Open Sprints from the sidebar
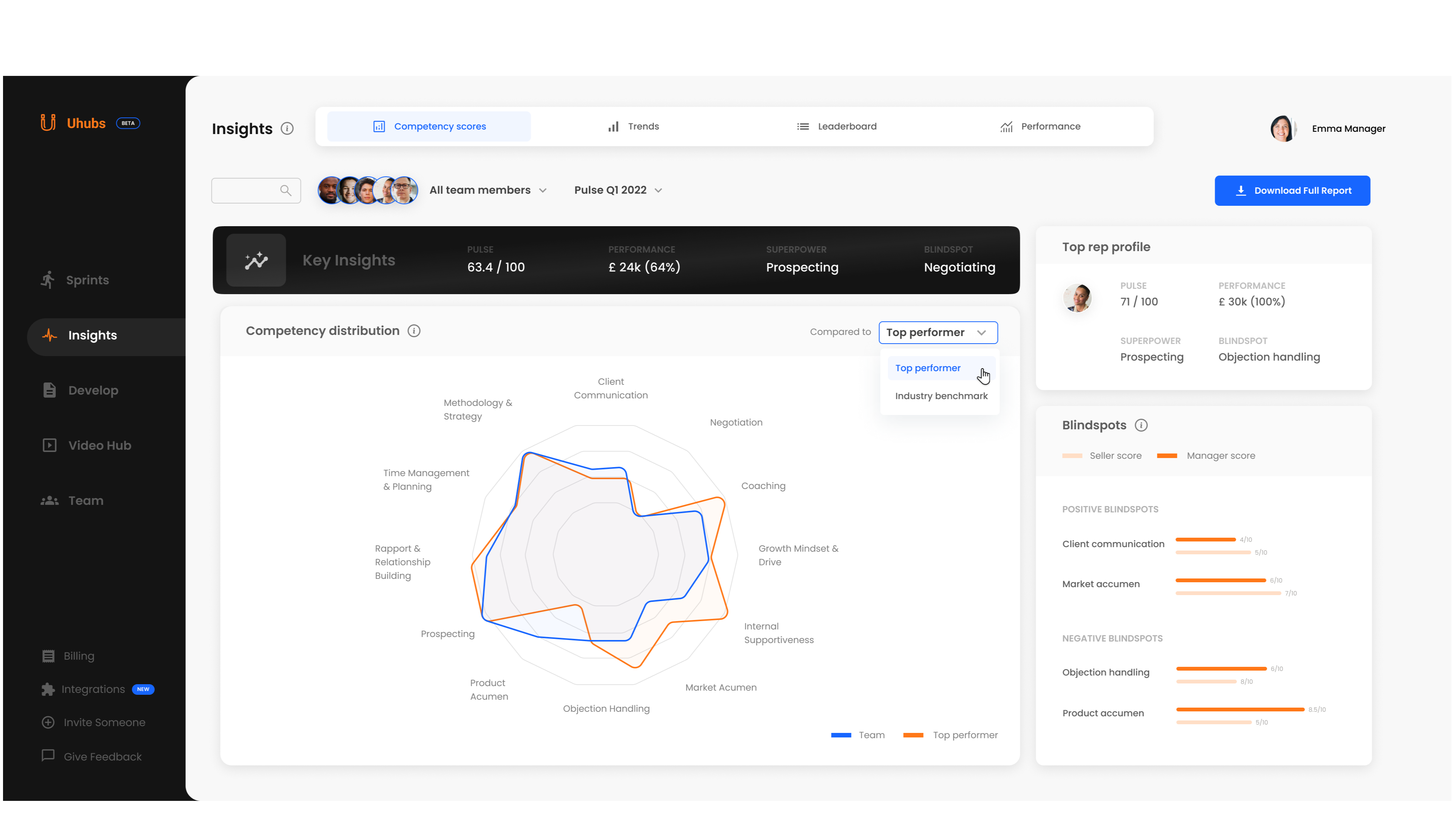The width and height of the screenshot is (1456, 819). [x=87, y=280]
